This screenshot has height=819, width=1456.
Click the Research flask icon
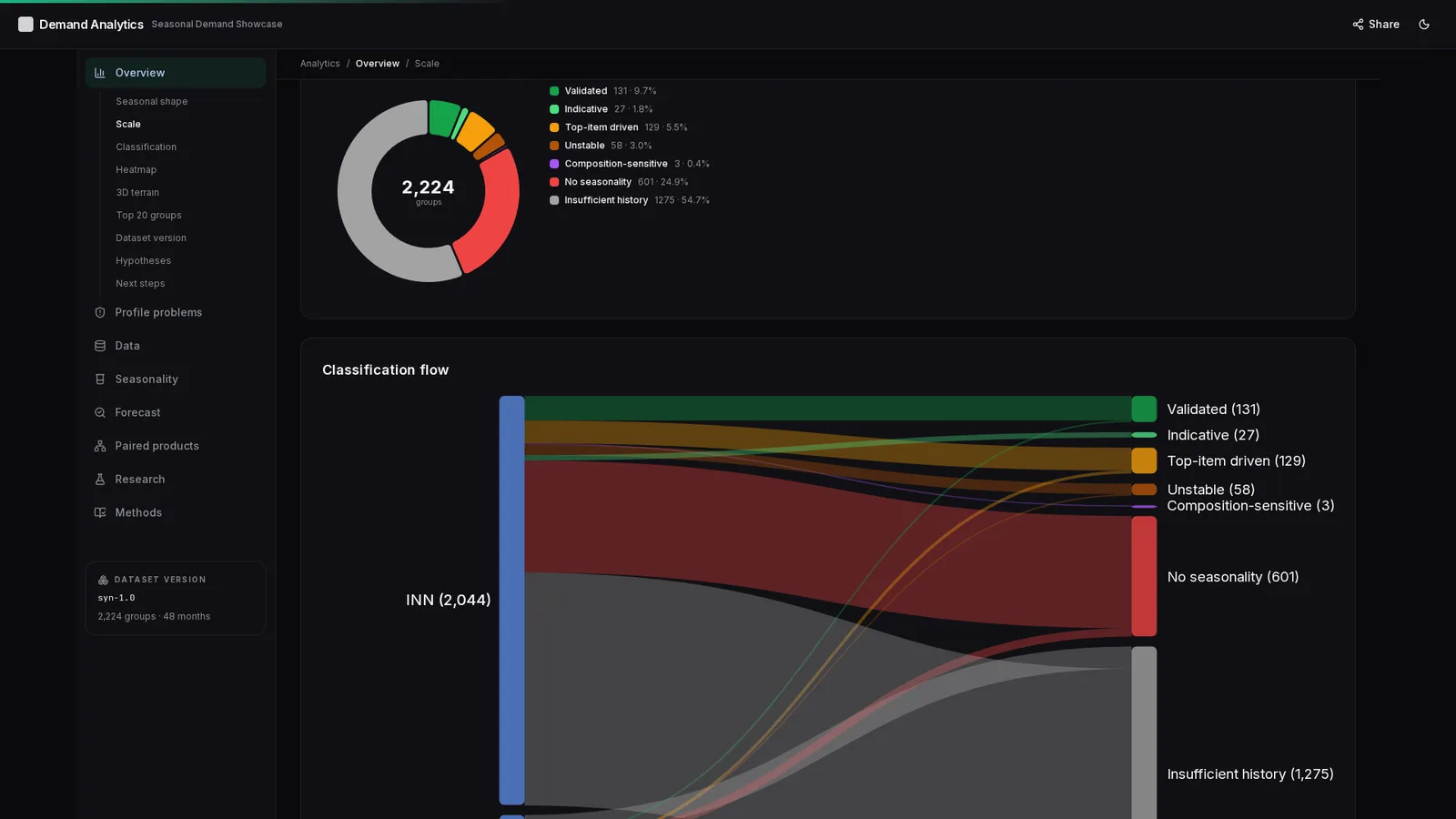click(100, 480)
